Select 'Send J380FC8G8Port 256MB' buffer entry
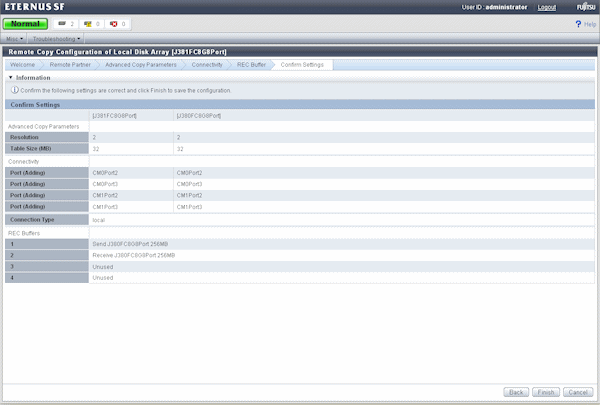 point(130,244)
